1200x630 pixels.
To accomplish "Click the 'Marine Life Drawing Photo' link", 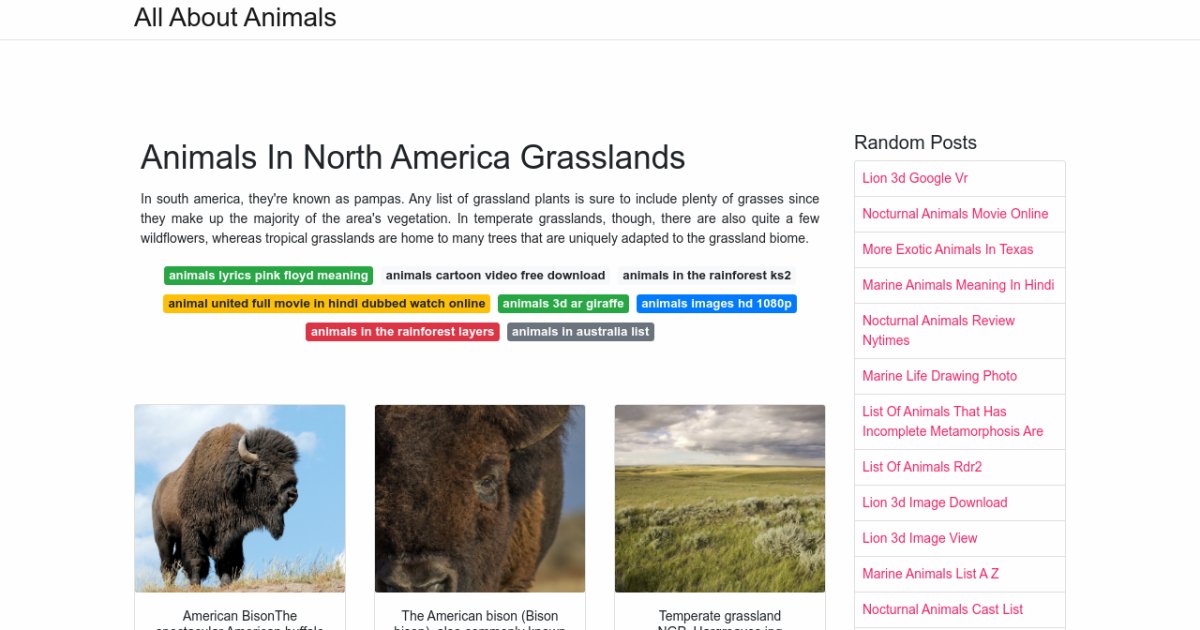I will click(x=939, y=376).
